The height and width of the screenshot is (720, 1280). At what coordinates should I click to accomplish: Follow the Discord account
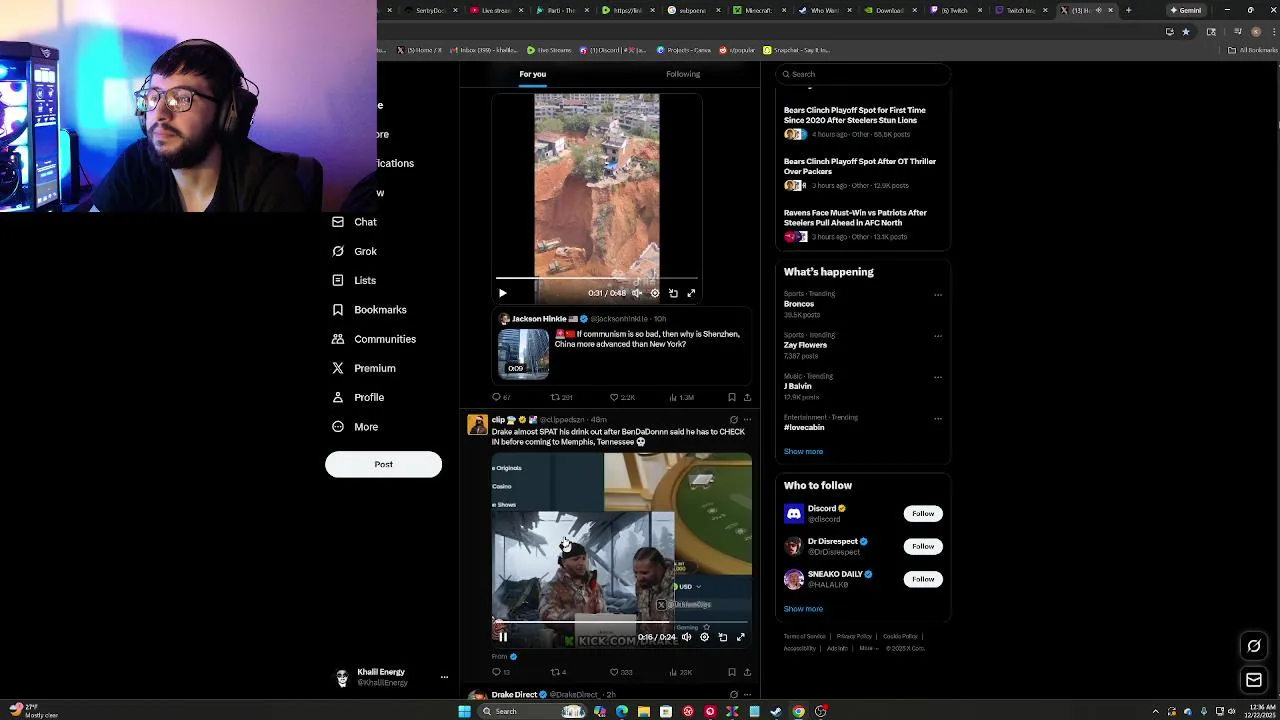coord(922,514)
